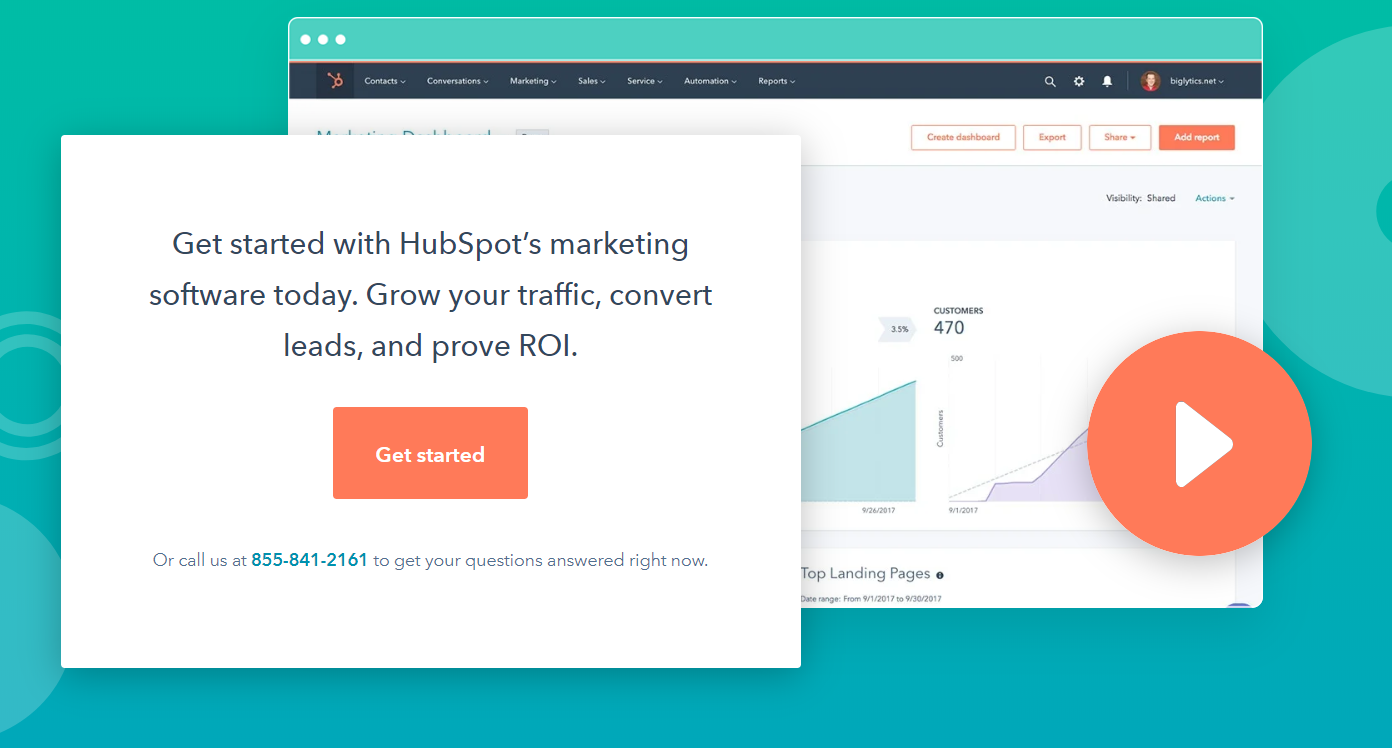Viewport: 1392px width, 748px height.
Task: Click the notifications bell icon
Action: tap(1107, 81)
